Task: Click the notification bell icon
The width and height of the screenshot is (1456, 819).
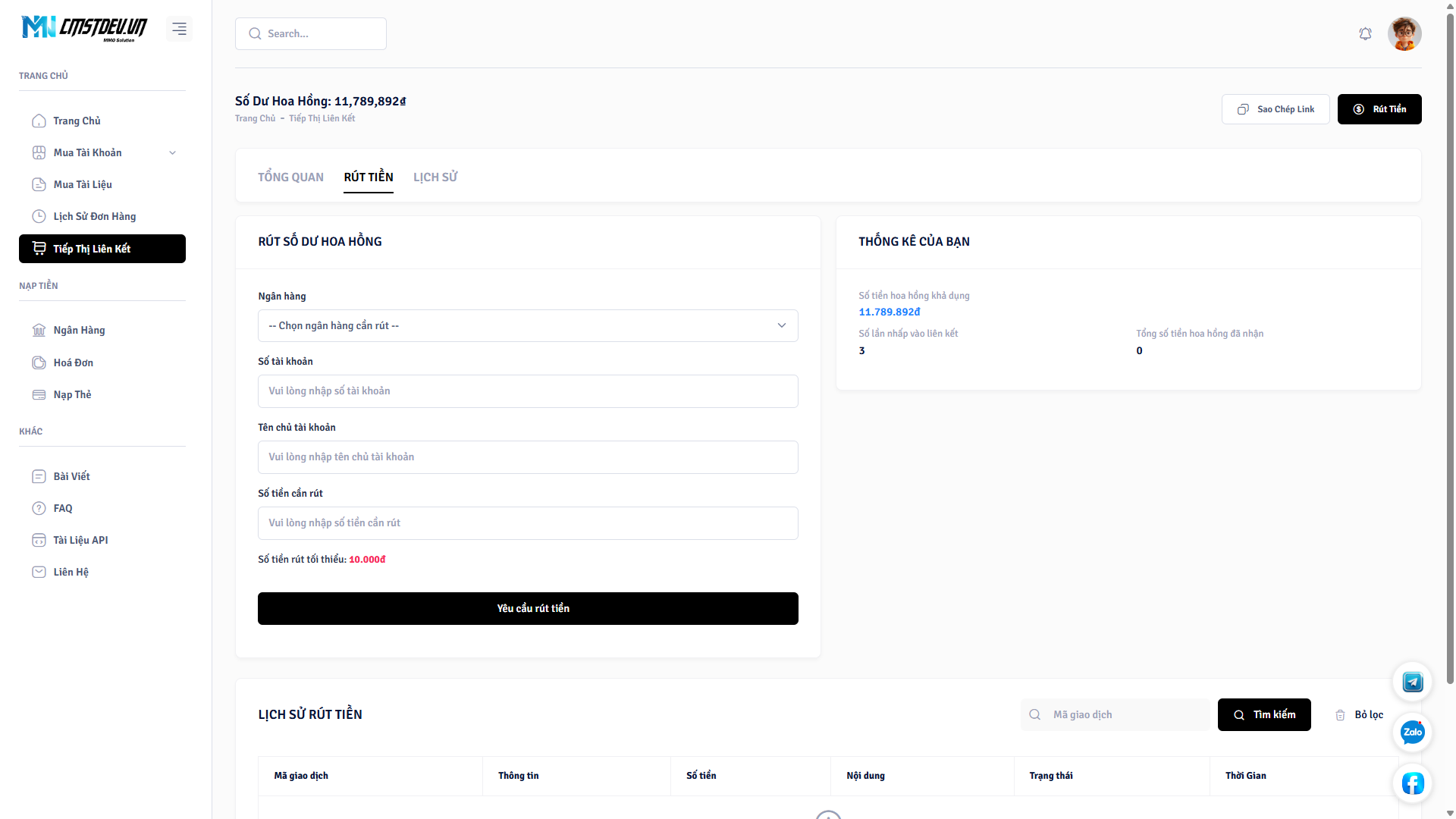Action: [x=1365, y=34]
